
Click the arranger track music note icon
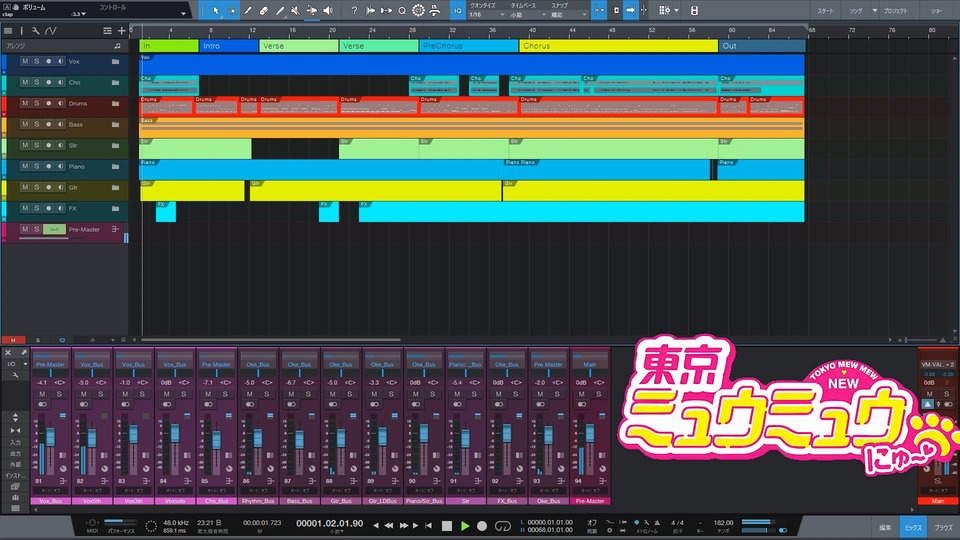117,46
